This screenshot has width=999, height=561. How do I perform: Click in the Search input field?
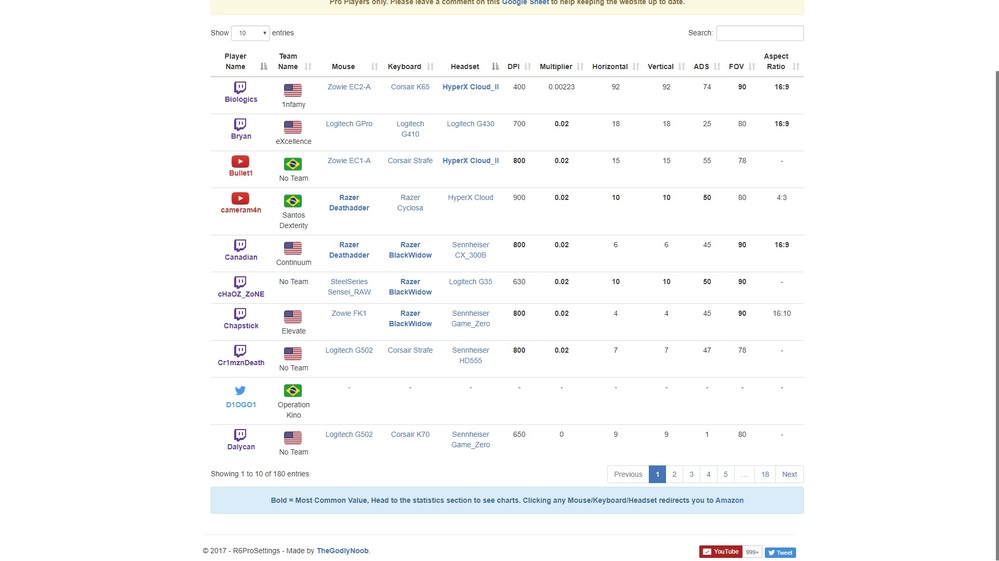coord(759,33)
